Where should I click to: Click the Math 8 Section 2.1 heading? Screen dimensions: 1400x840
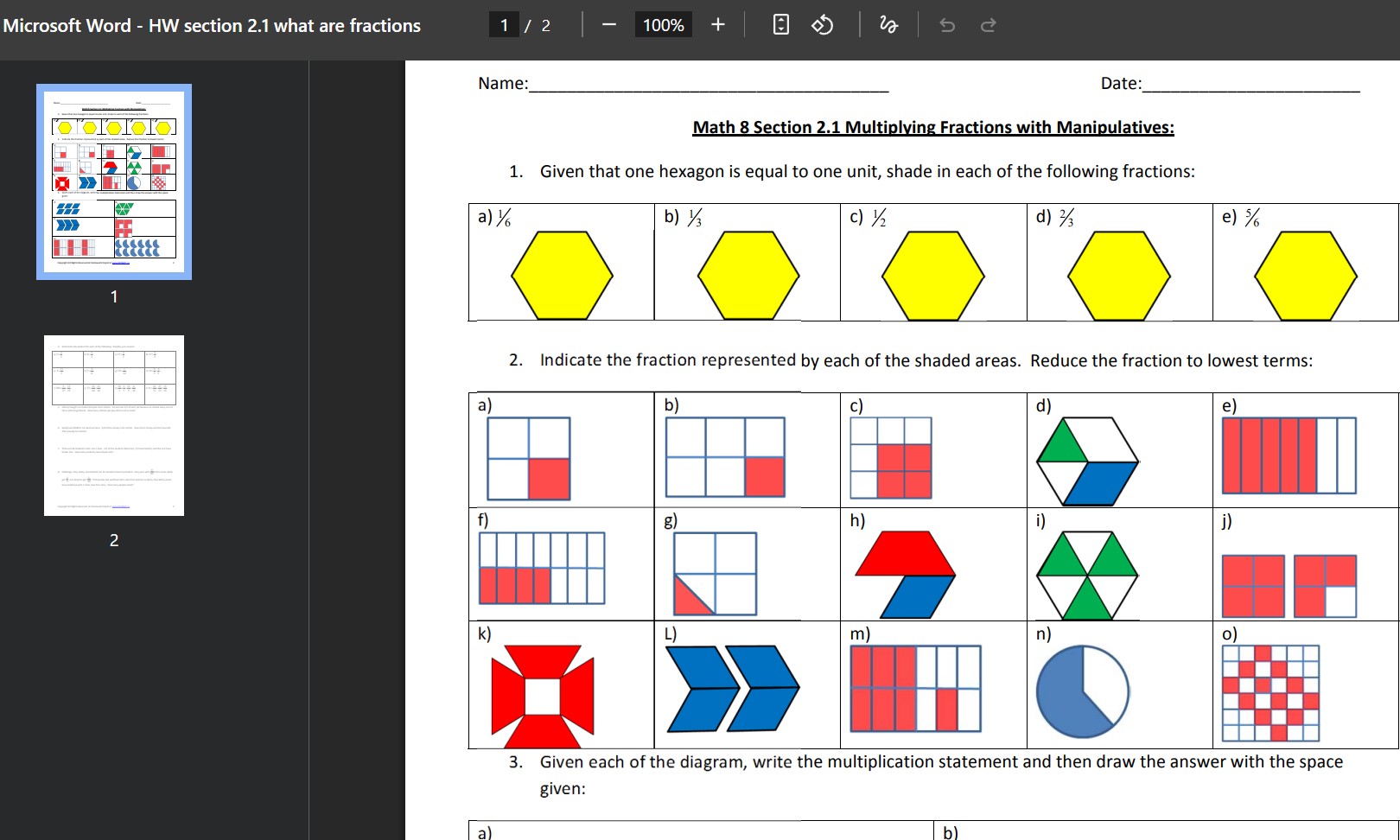click(x=933, y=127)
